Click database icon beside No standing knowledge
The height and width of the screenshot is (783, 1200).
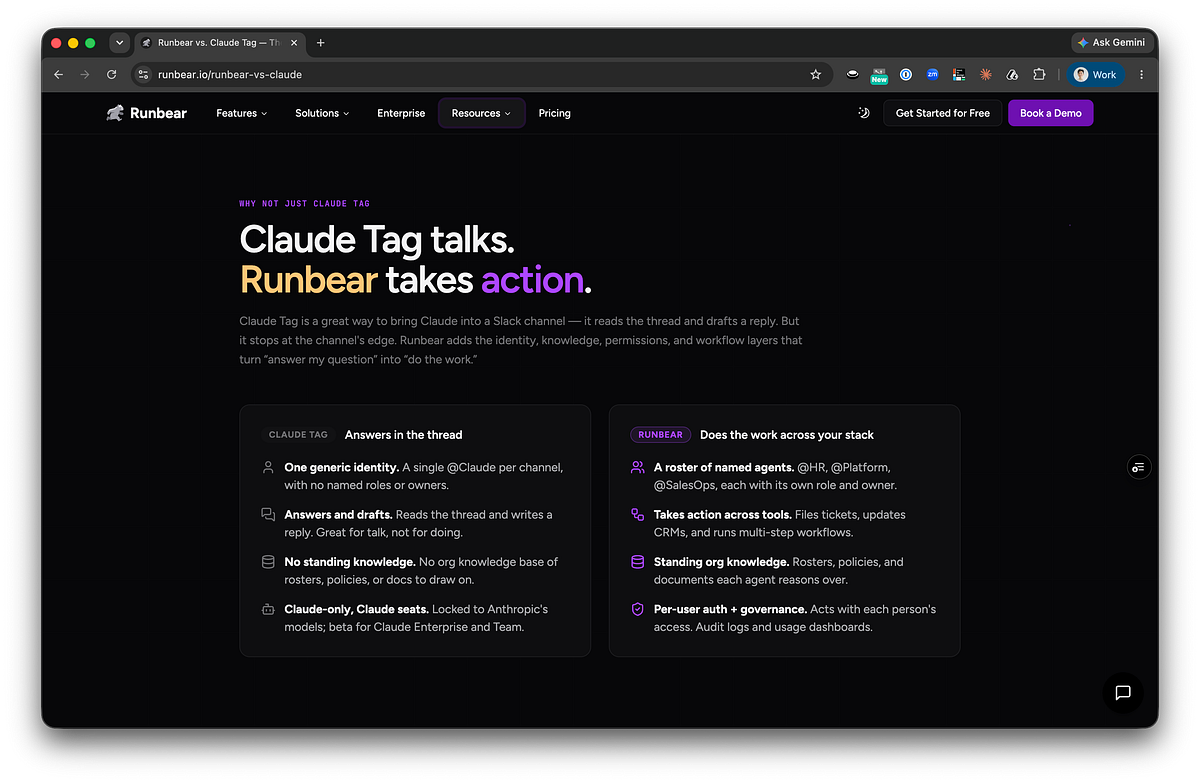point(268,562)
